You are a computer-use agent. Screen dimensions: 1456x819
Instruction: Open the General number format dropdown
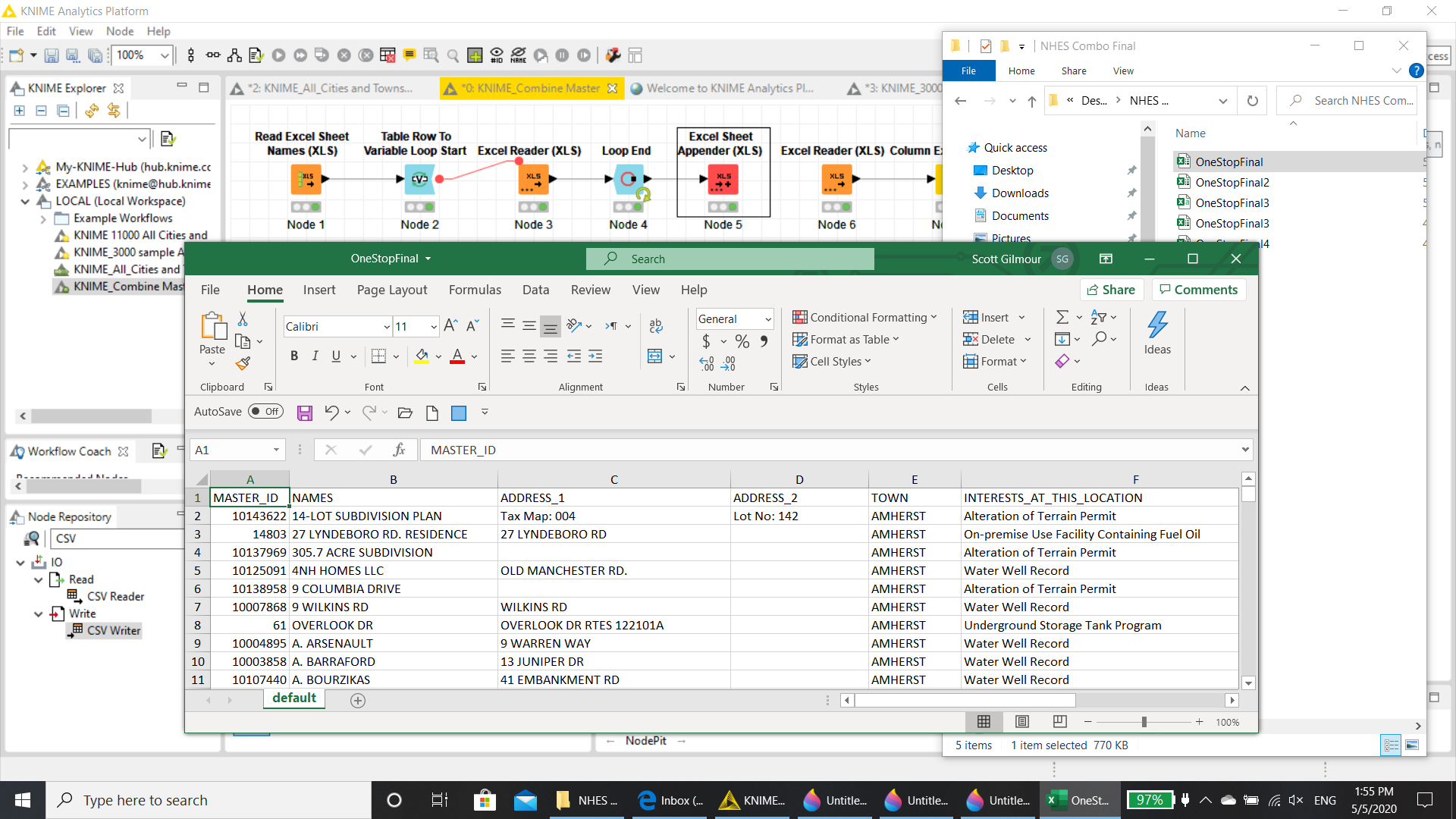pyautogui.click(x=767, y=319)
